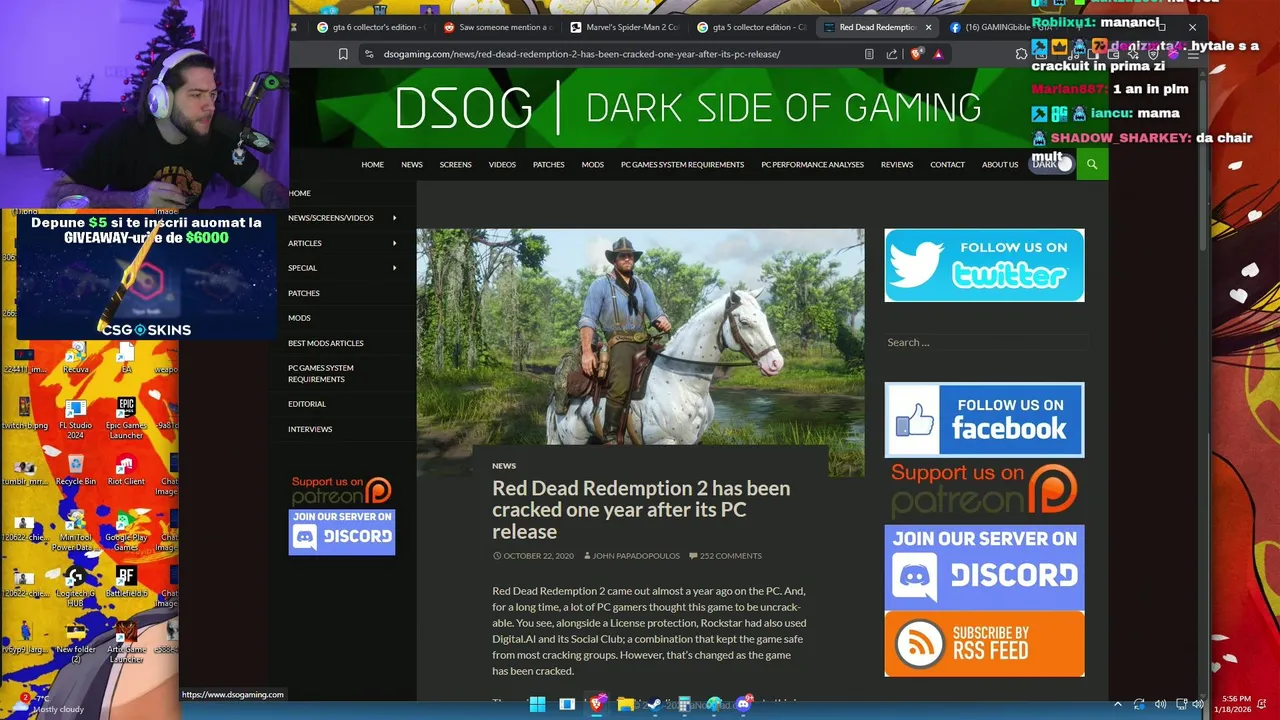Open PC GAMES SYSTEM REQUIREMENTS top menu
This screenshot has height=720, width=1280.
click(x=682, y=164)
